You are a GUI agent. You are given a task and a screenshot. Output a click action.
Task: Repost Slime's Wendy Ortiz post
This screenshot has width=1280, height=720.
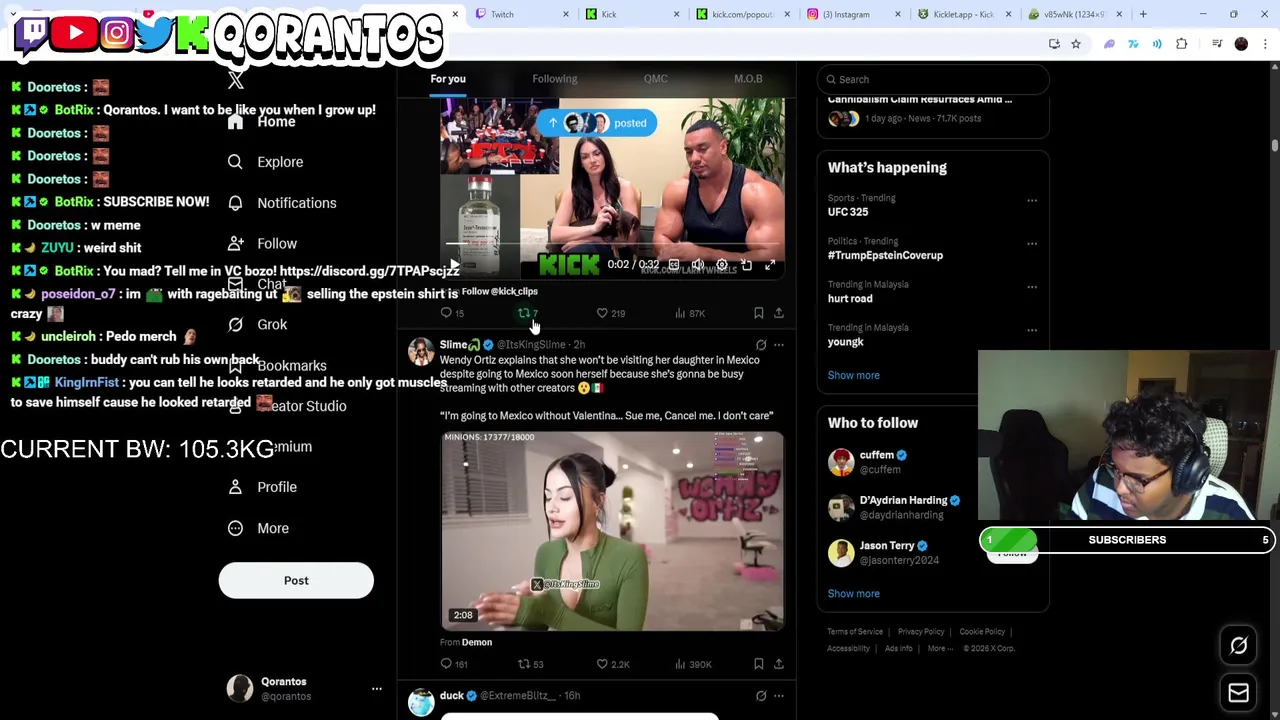coord(530,664)
